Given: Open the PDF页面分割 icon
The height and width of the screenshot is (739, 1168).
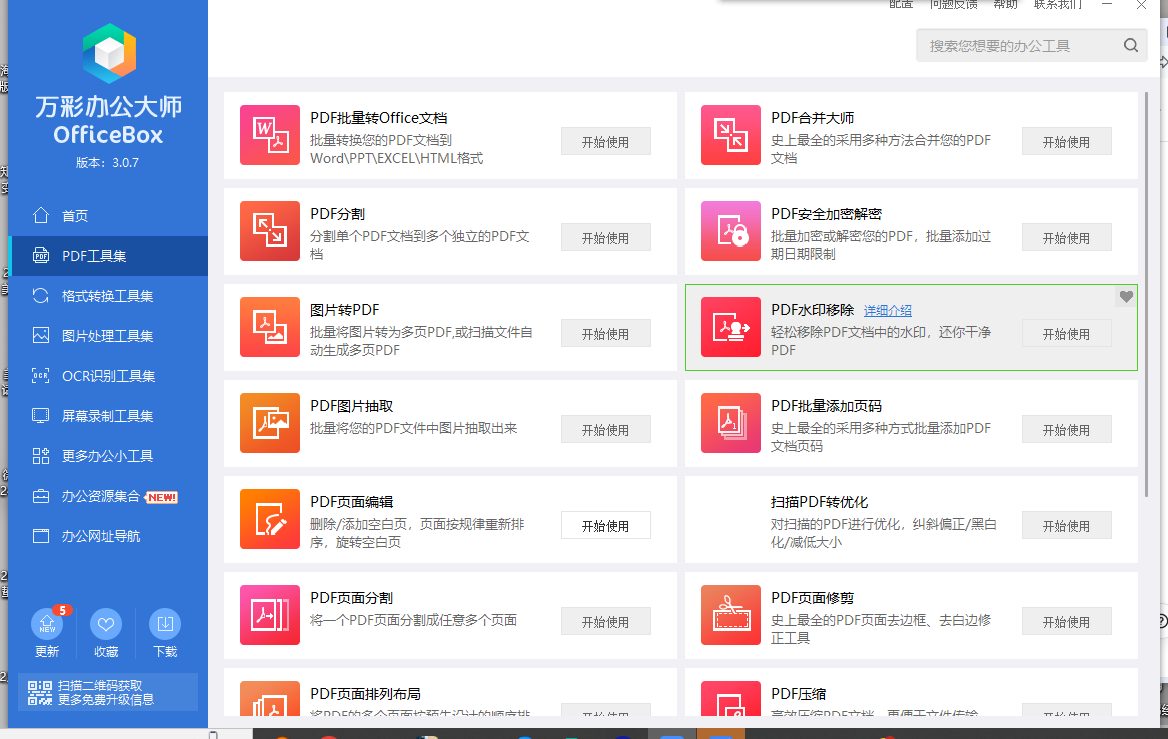Looking at the screenshot, I should tap(270, 615).
